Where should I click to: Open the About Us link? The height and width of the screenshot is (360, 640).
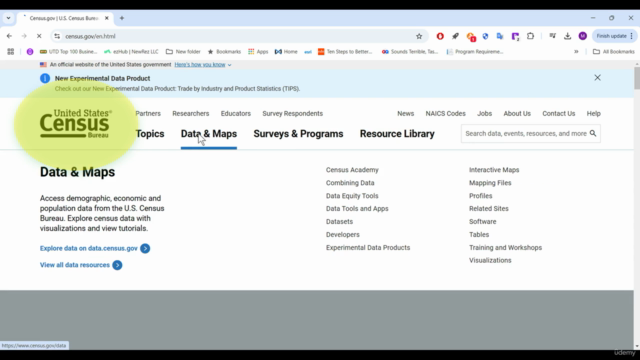click(517, 113)
